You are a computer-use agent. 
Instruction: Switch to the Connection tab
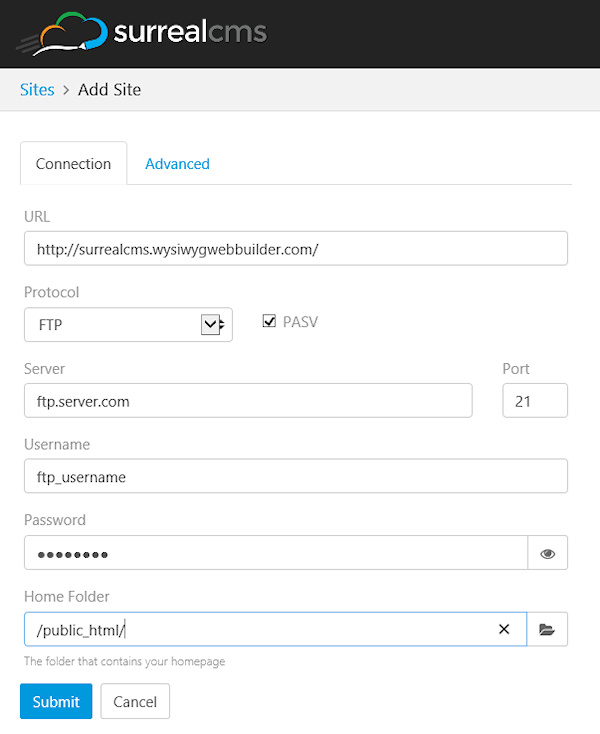[73, 164]
